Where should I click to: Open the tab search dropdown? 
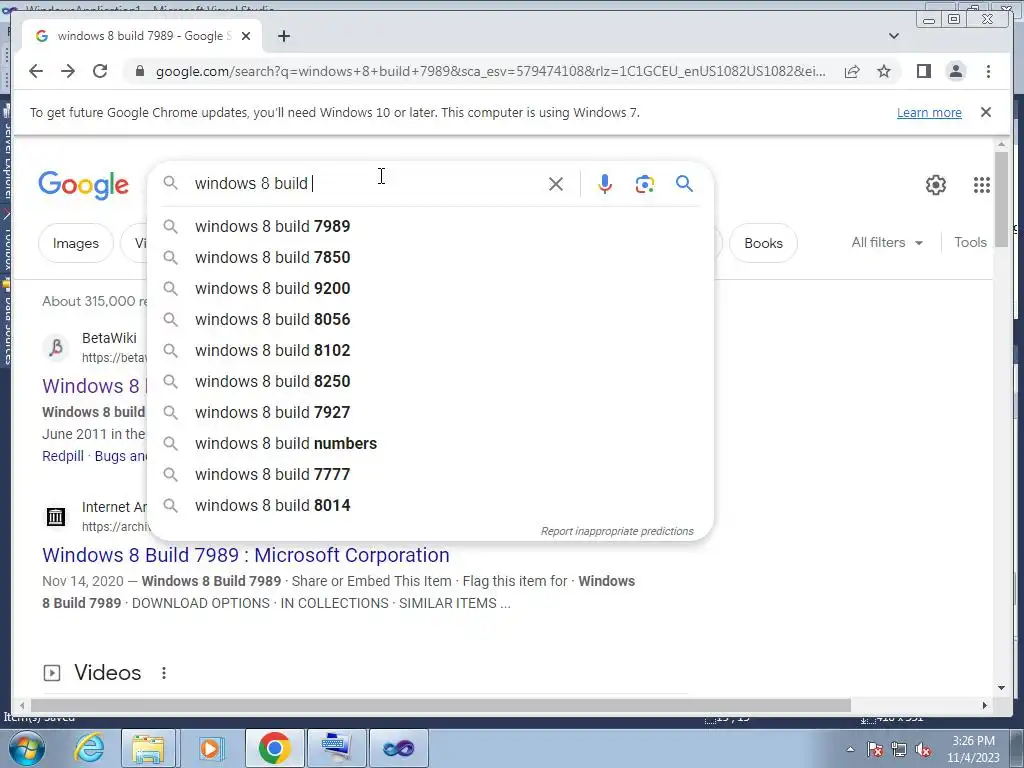894,36
